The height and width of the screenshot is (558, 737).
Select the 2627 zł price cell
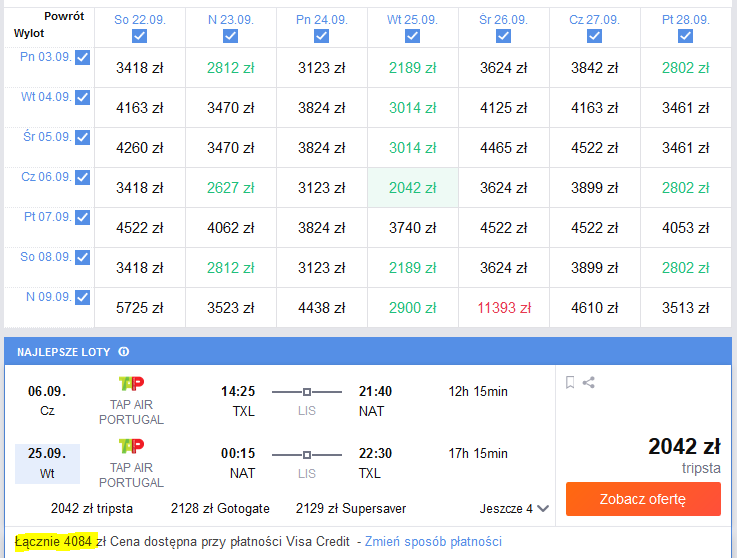click(230, 188)
